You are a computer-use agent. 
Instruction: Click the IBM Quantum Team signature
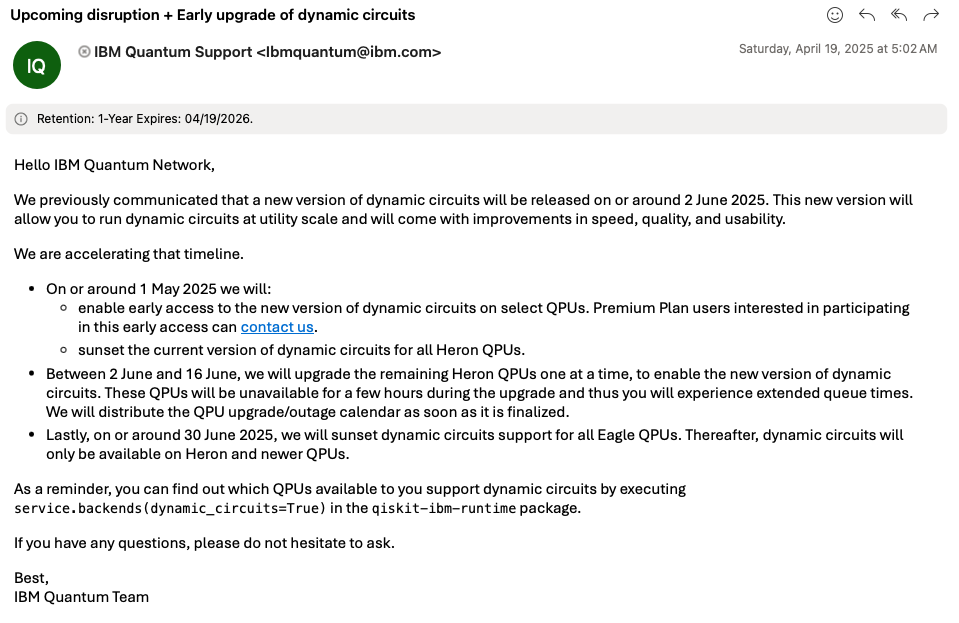coord(81,597)
